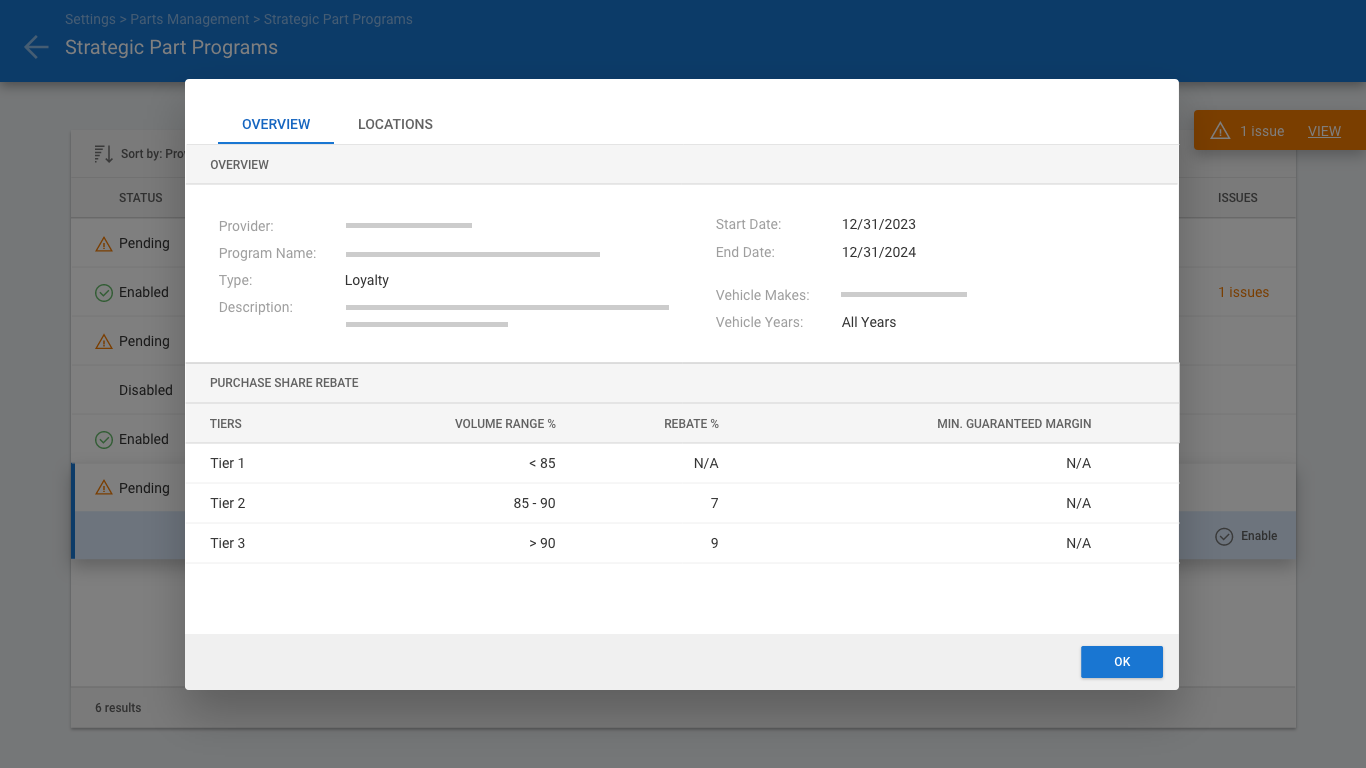The height and width of the screenshot is (768, 1366).
Task: Click the Tier 1 row label
Action: 227,463
